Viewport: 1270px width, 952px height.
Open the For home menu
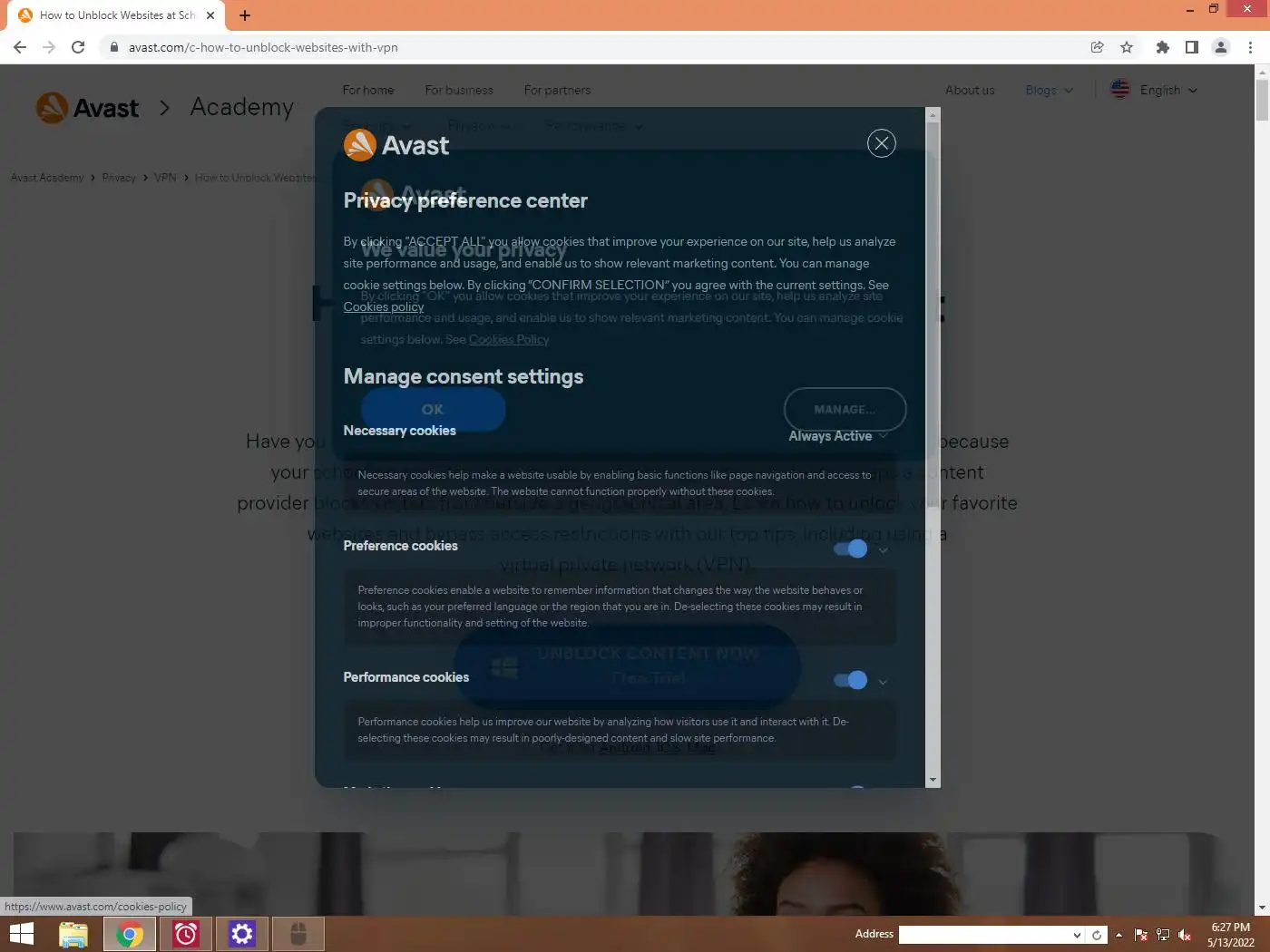pos(368,90)
